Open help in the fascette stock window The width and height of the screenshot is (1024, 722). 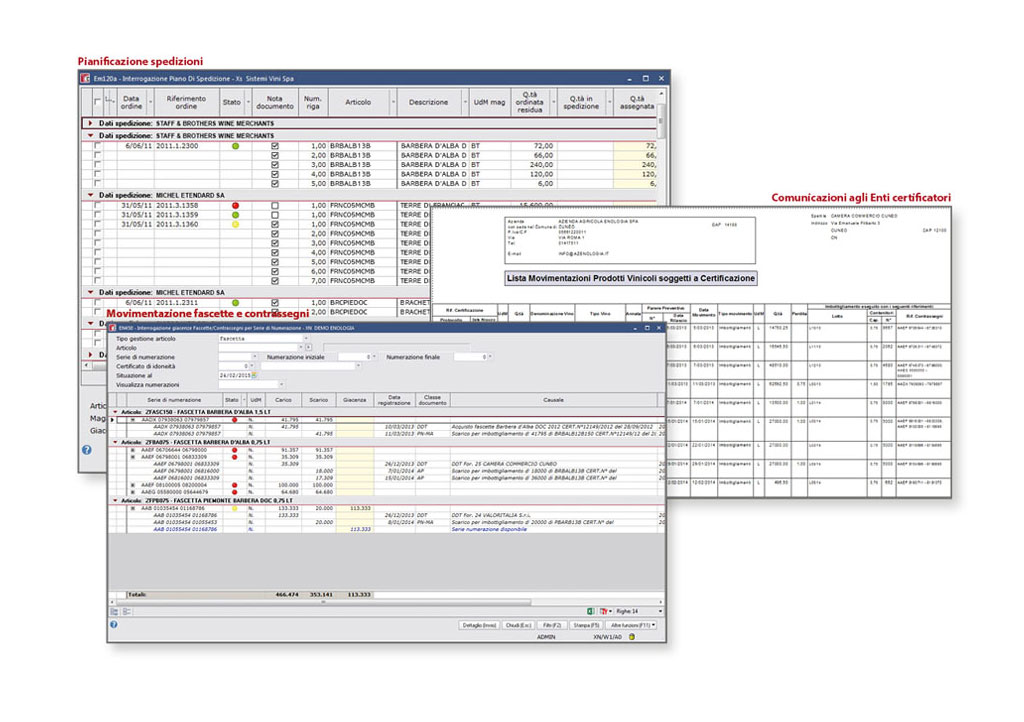tap(114, 625)
